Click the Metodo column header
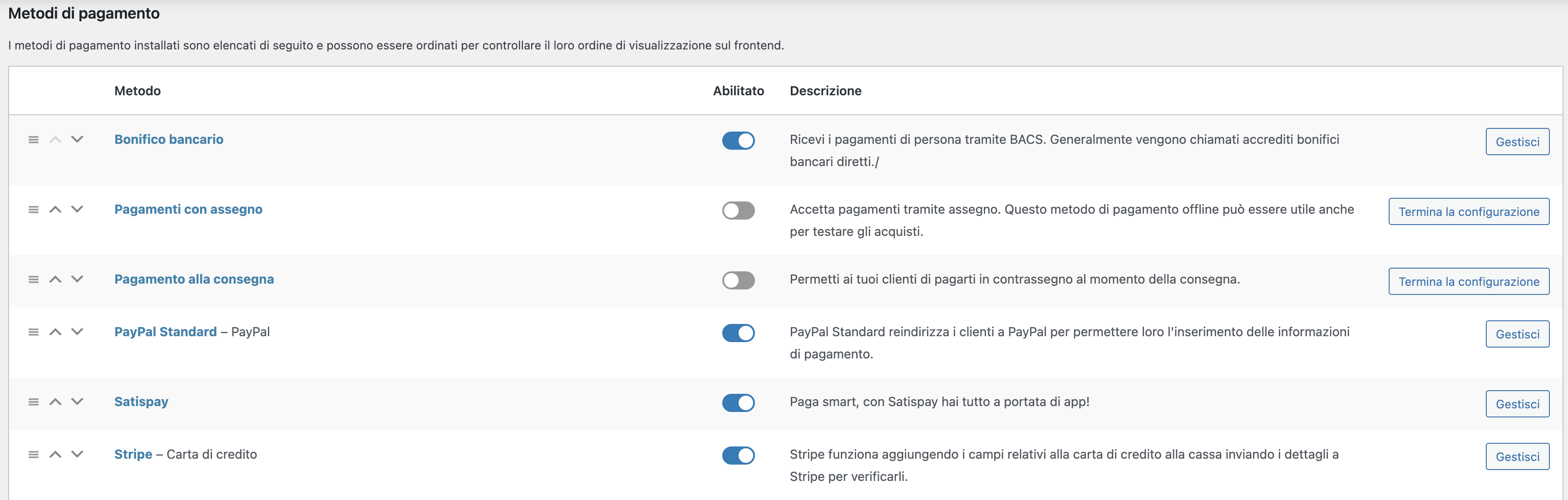This screenshot has height=500, width=1568. (138, 91)
